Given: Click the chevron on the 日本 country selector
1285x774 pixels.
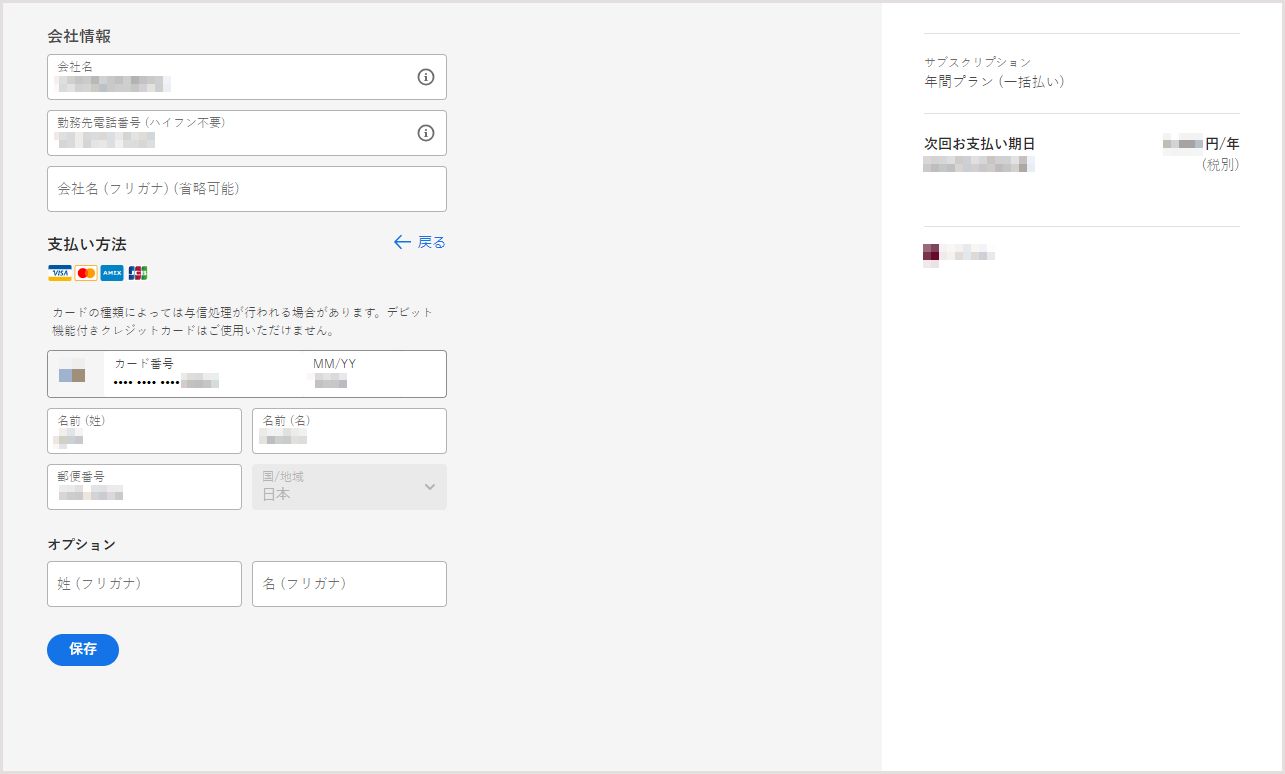Looking at the screenshot, I should pos(430,487).
